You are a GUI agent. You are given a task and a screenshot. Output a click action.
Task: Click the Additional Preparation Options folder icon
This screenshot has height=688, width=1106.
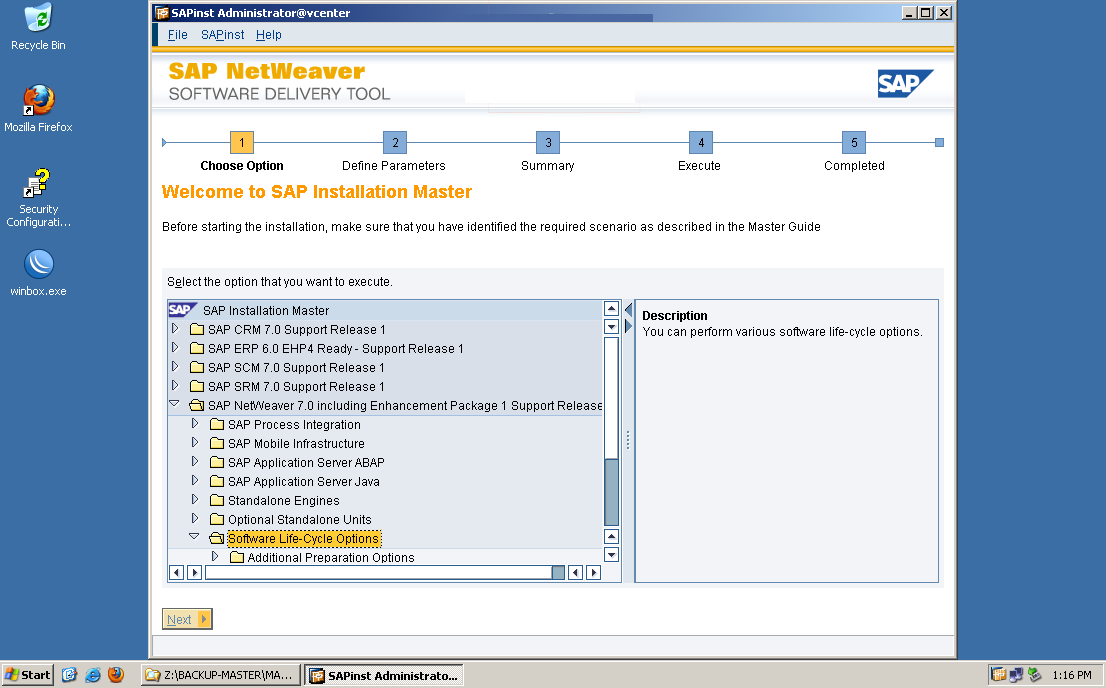[236, 557]
